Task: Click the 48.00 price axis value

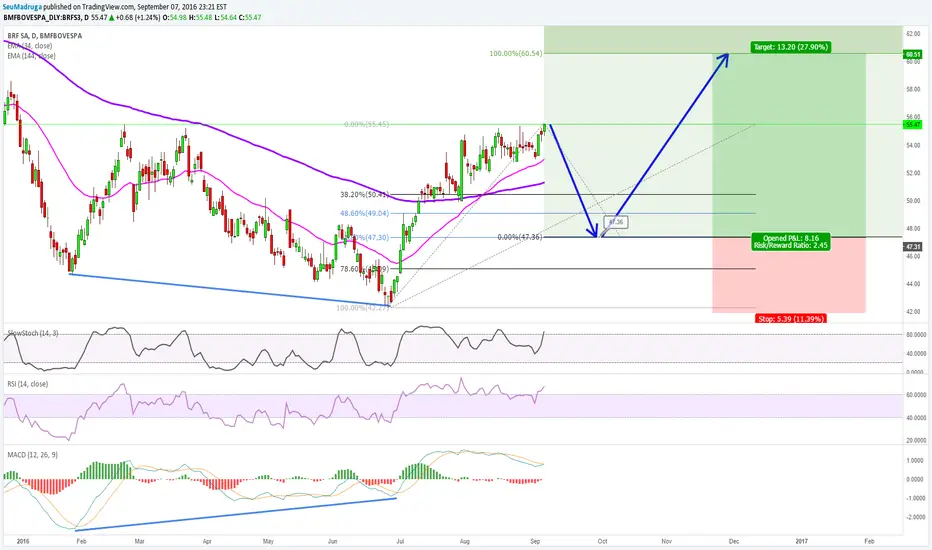Action: (913, 228)
